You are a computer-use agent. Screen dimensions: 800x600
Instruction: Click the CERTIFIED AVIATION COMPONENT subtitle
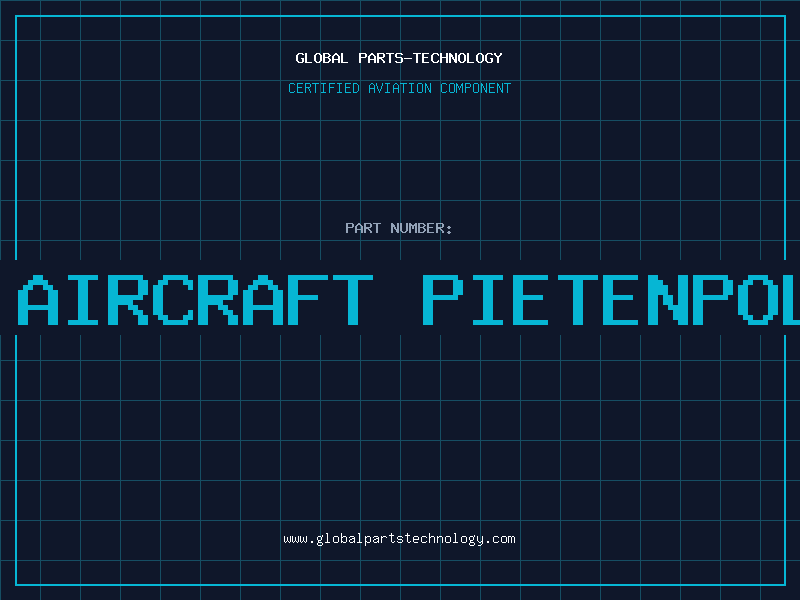399,88
